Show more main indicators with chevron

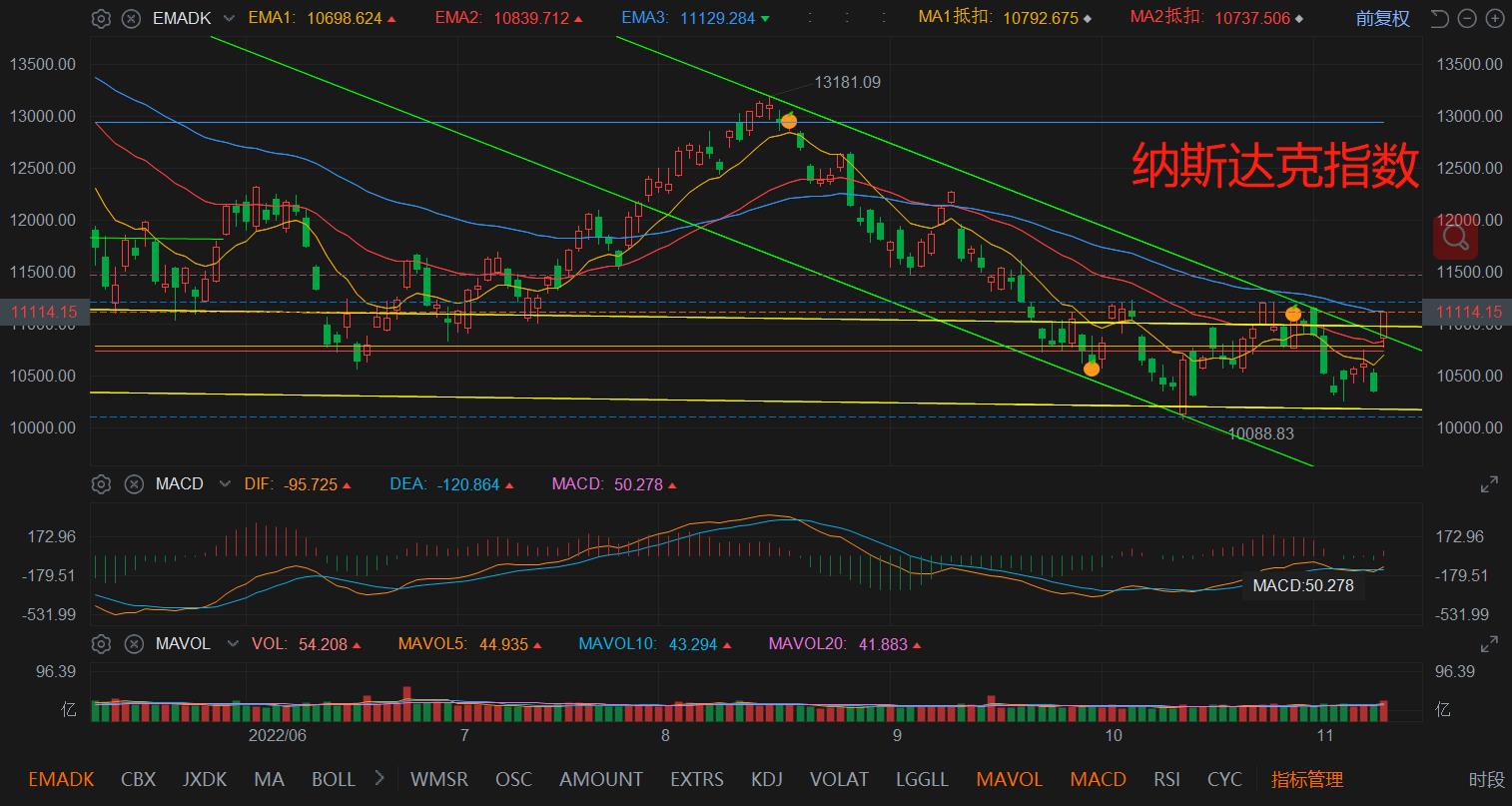[x=379, y=778]
